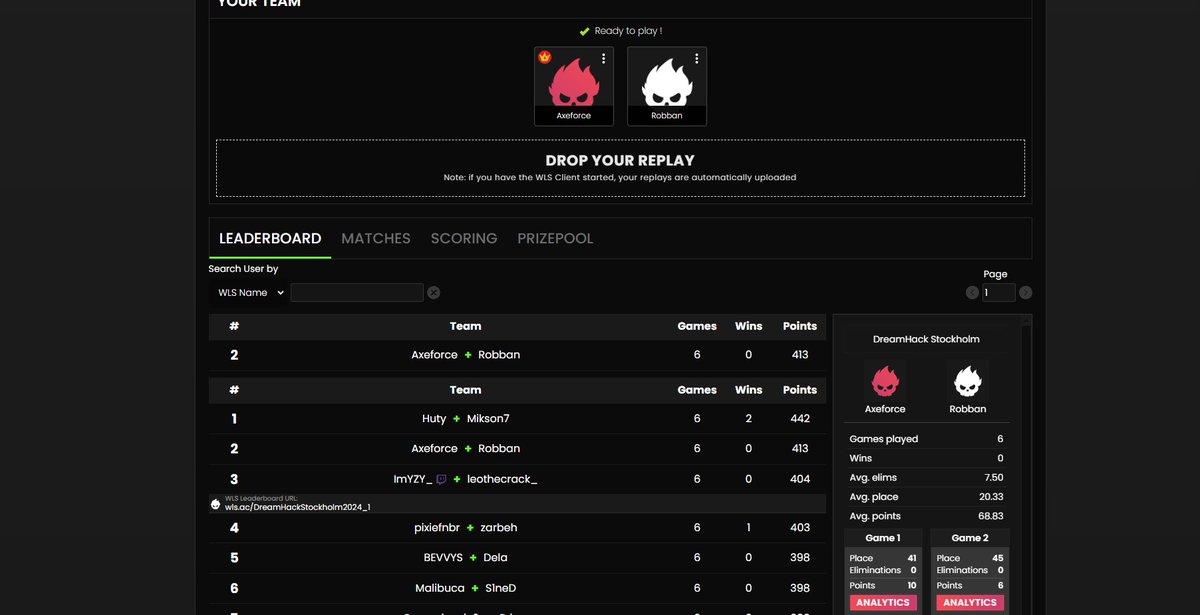Click the page number input box
1200x615 pixels.
pyautogui.click(x=998, y=293)
